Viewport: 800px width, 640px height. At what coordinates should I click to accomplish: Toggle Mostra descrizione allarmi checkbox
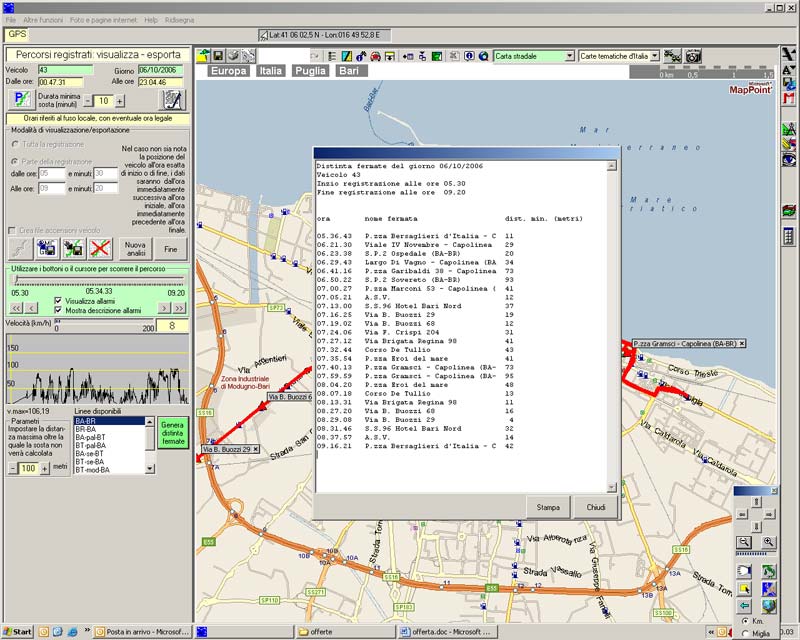pyautogui.click(x=58, y=310)
